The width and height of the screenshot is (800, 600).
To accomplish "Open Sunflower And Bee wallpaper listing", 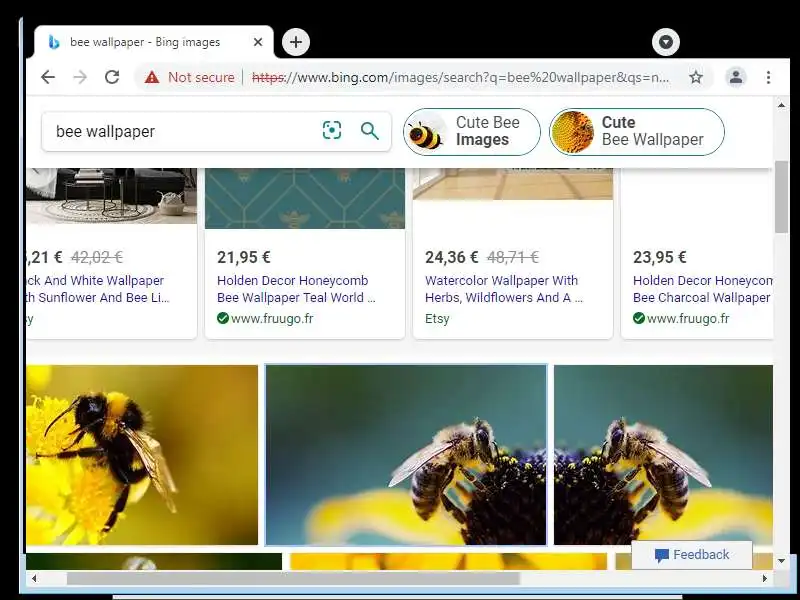I will [x=98, y=289].
